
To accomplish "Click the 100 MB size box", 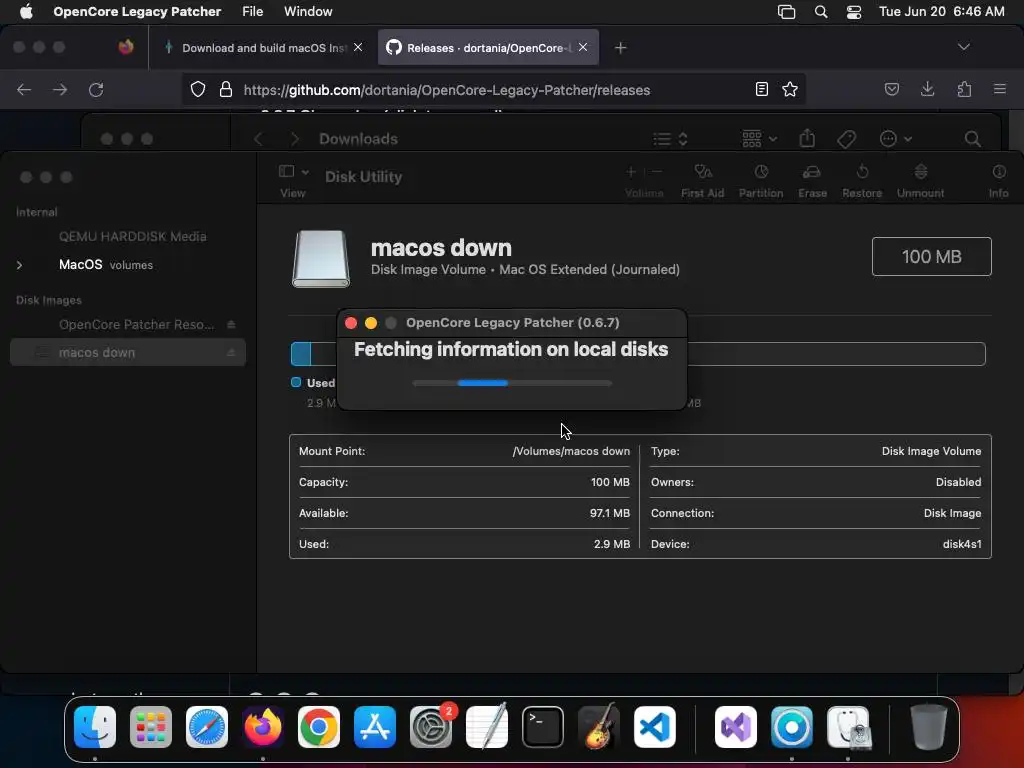I will pos(931,256).
